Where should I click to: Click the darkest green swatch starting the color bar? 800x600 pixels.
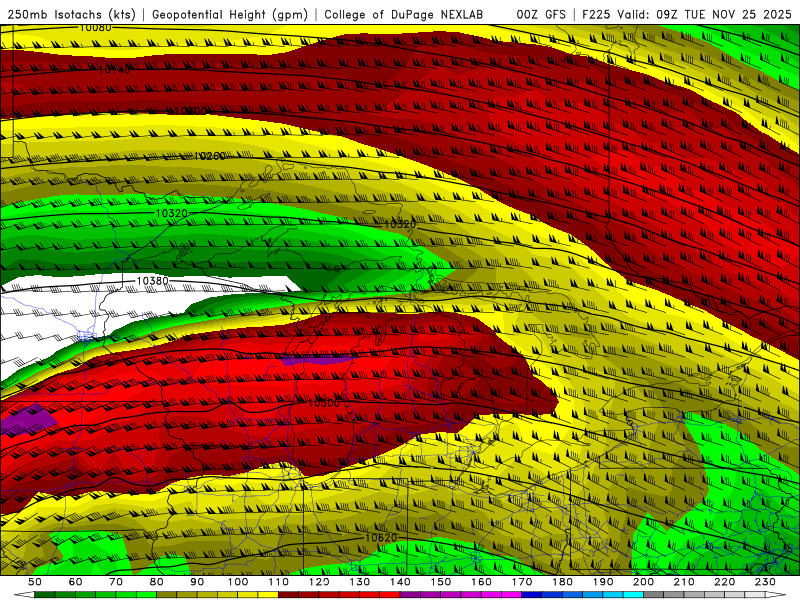coord(45,595)
